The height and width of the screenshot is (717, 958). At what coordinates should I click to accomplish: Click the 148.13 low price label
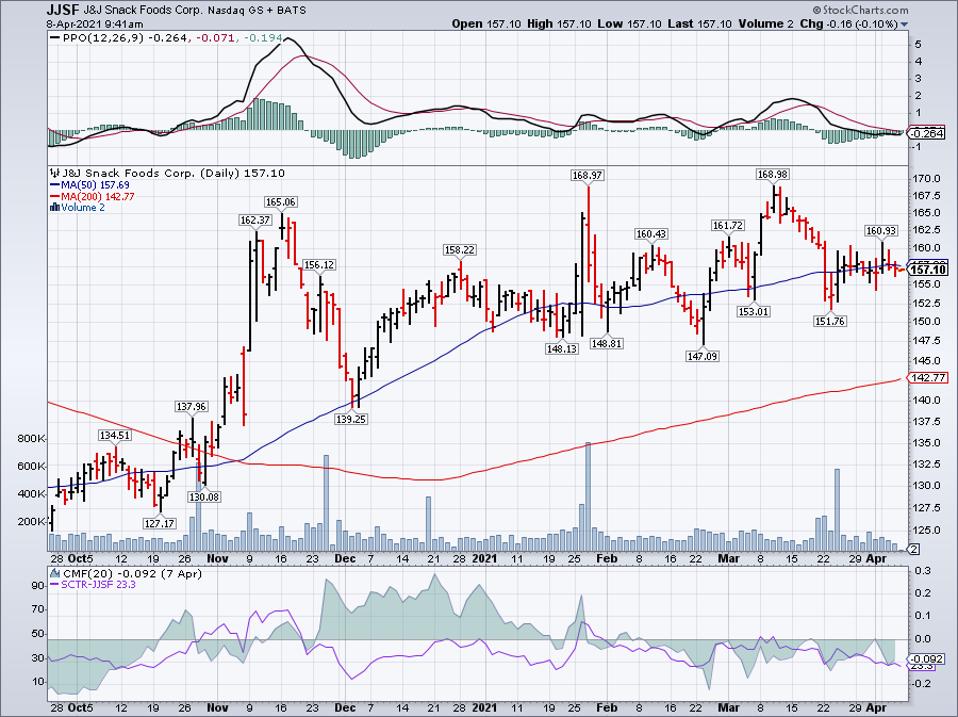(561, 349)
